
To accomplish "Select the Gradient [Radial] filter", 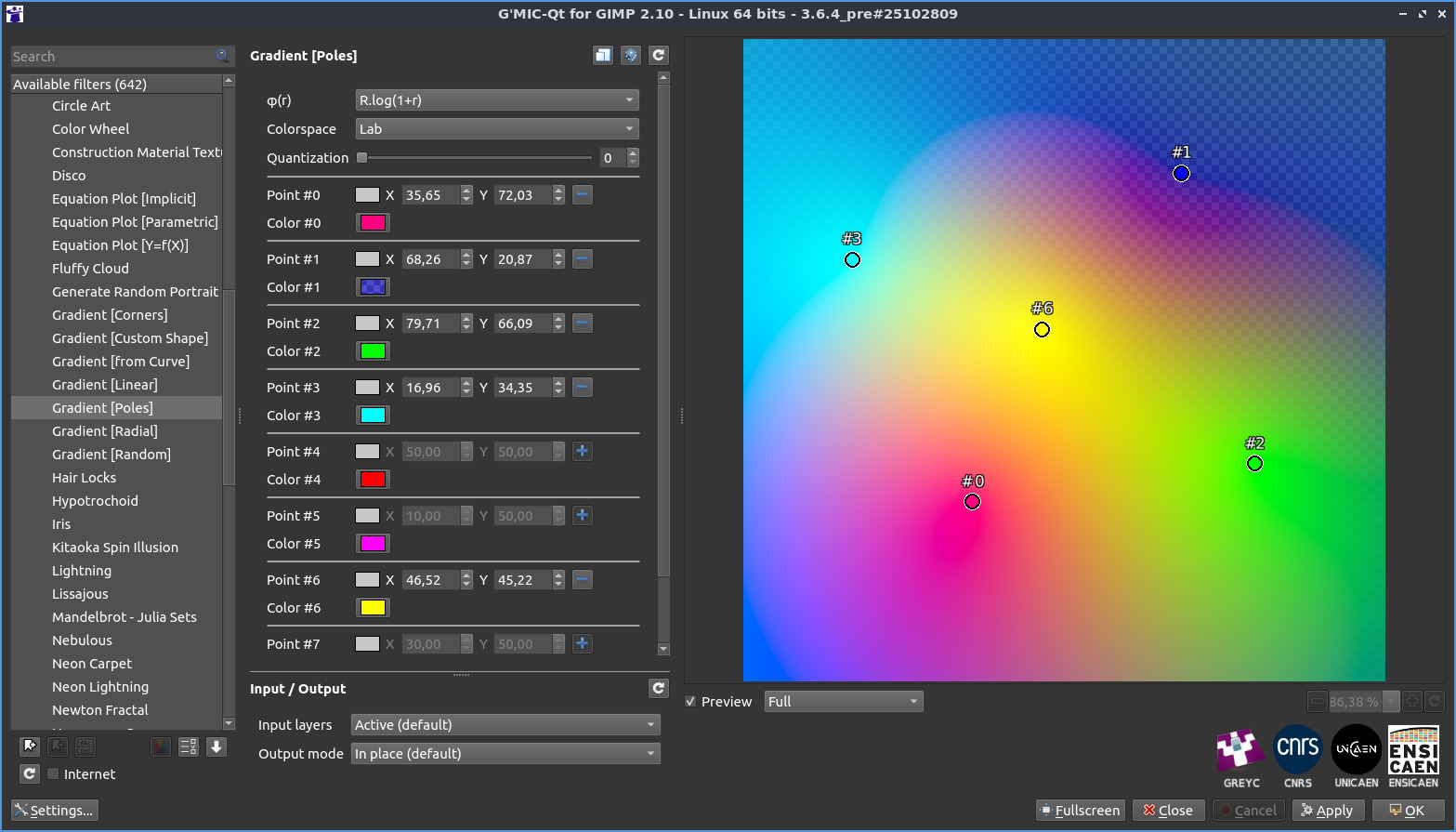I will click(105, 431).
